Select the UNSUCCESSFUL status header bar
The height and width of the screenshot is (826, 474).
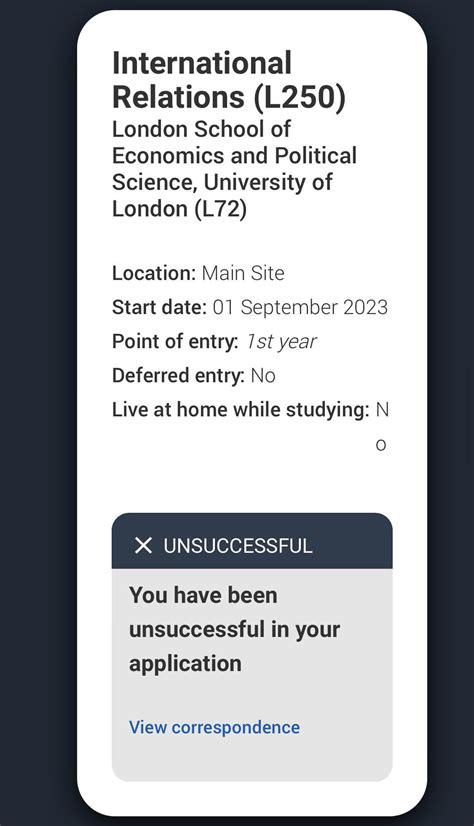pos(252,541)
